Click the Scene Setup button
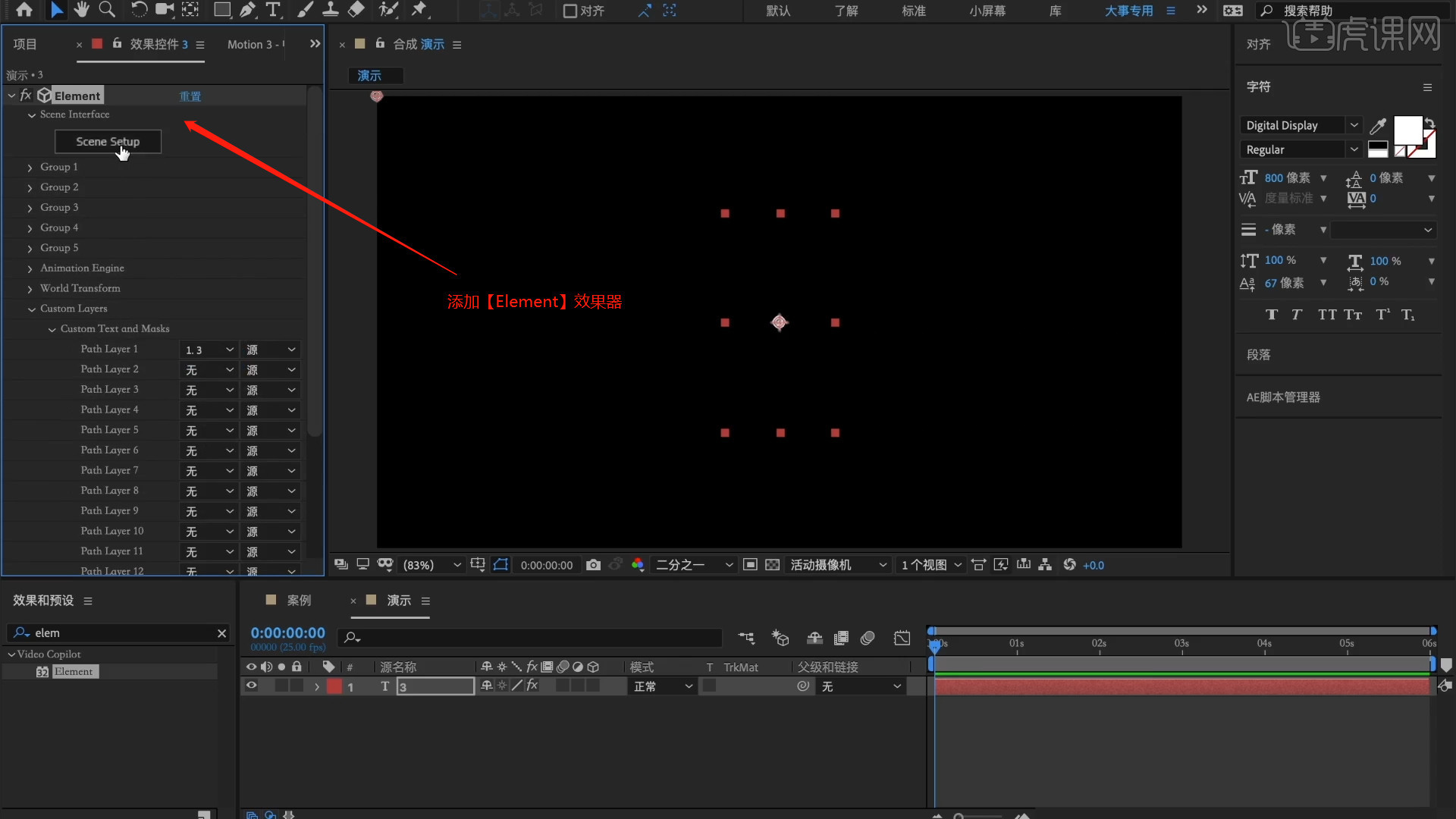 pyautogui.click(x=108, y=142)
